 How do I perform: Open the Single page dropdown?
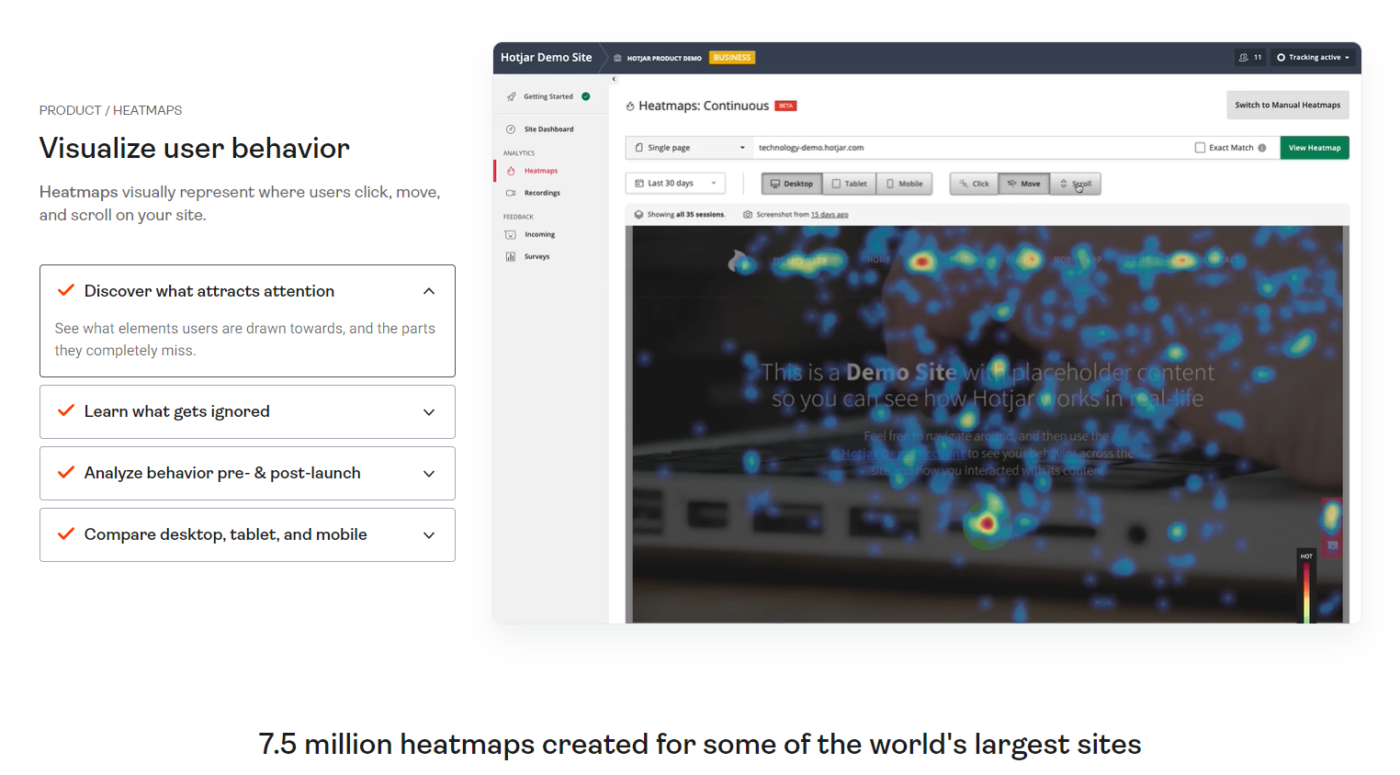(x=689, y=148)
